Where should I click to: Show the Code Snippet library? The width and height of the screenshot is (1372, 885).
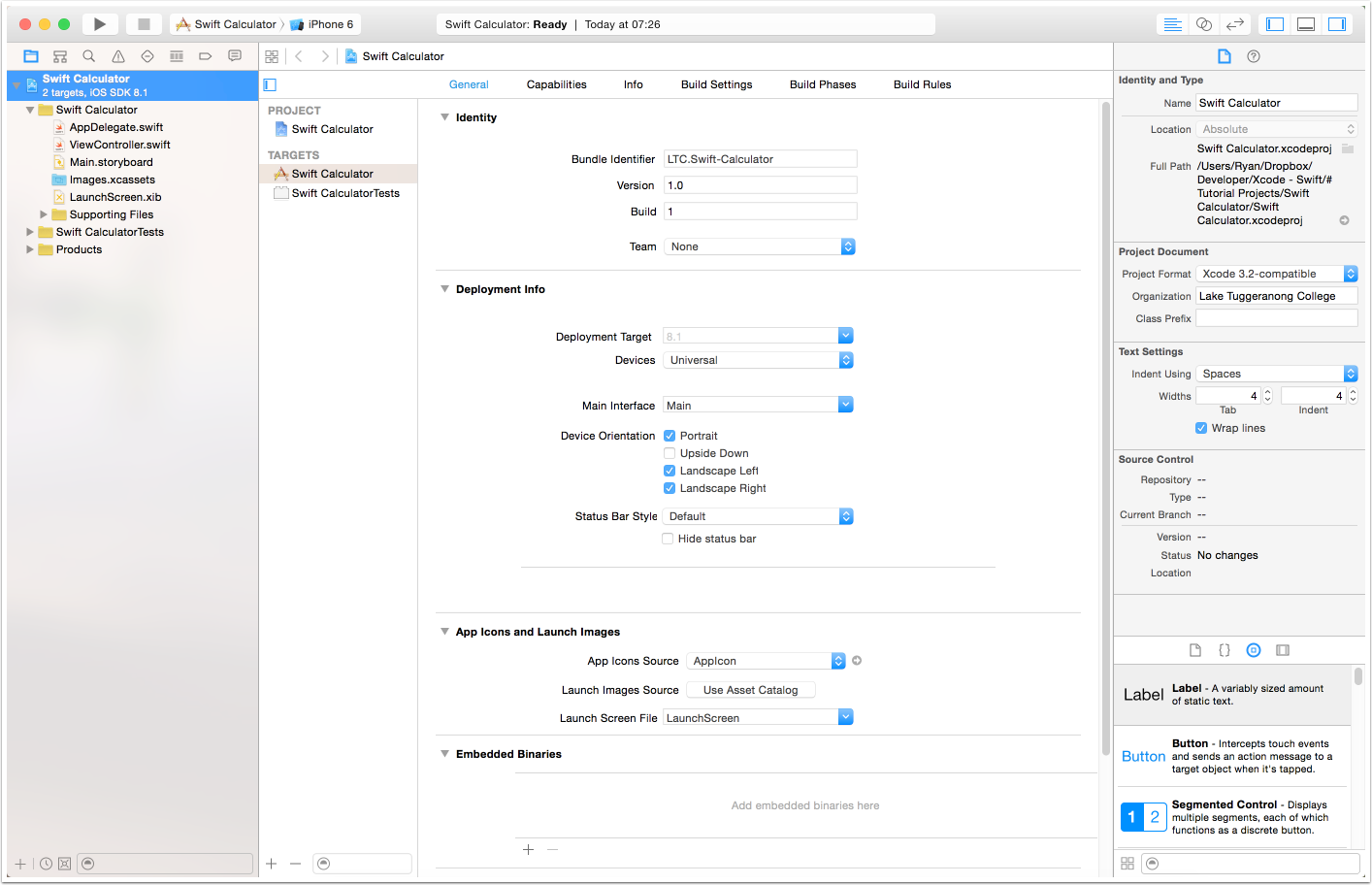1225,650
